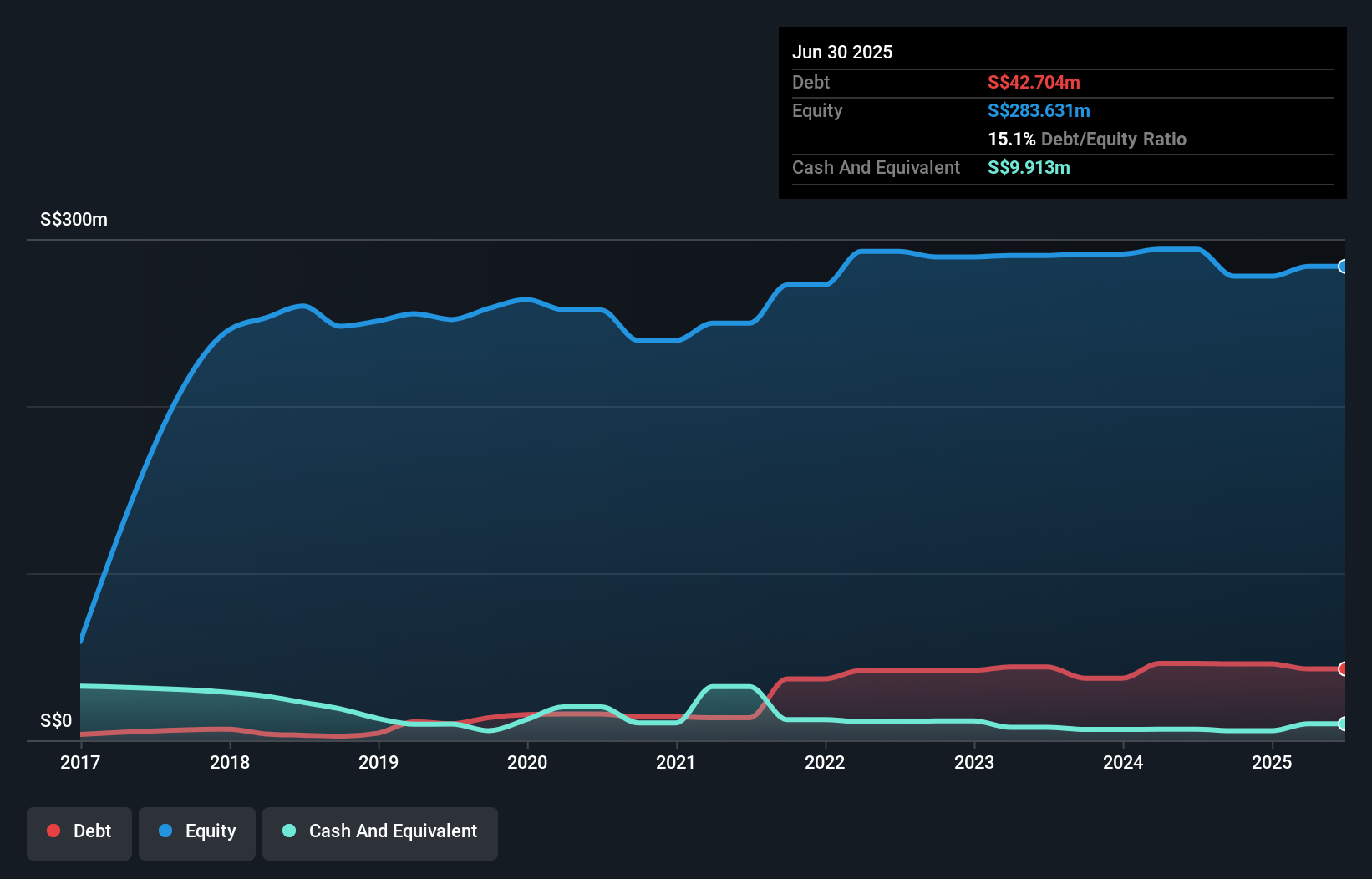Image resolution: width=1372 pixels, height=879 pixels.
Task: Click the S$283.631m equity value in tooltip
Action: [1039, 110]
